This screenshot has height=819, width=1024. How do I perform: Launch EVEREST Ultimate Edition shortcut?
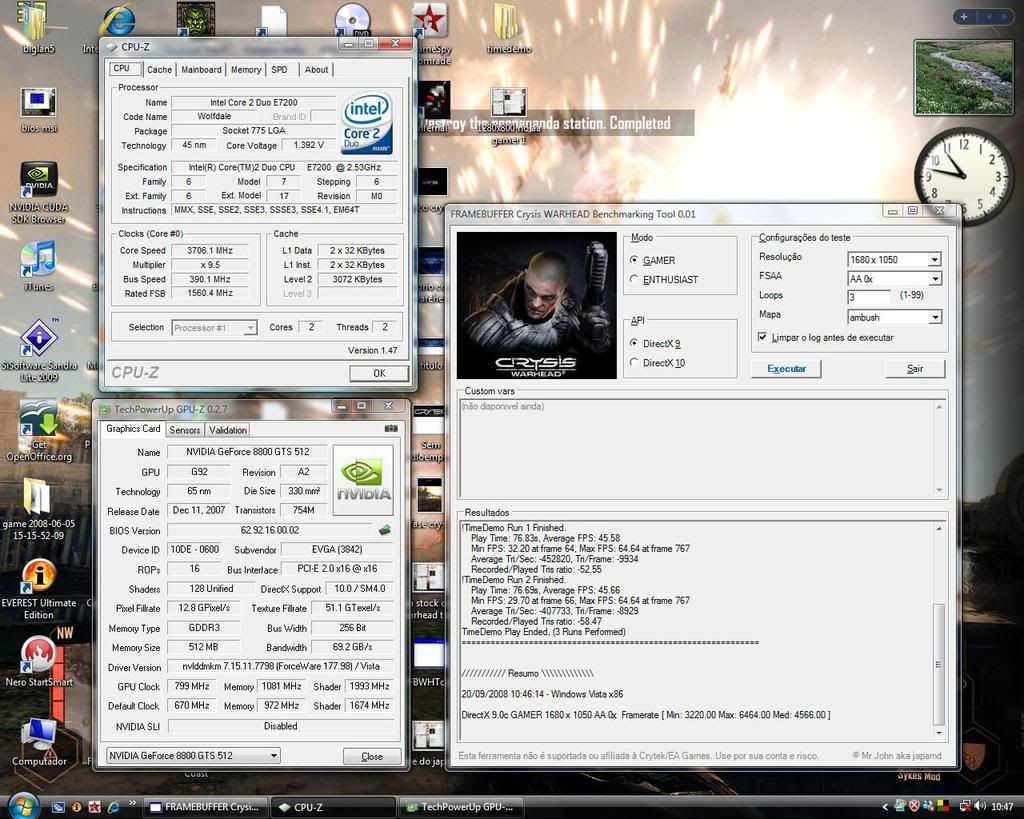(x=39, y=590)
